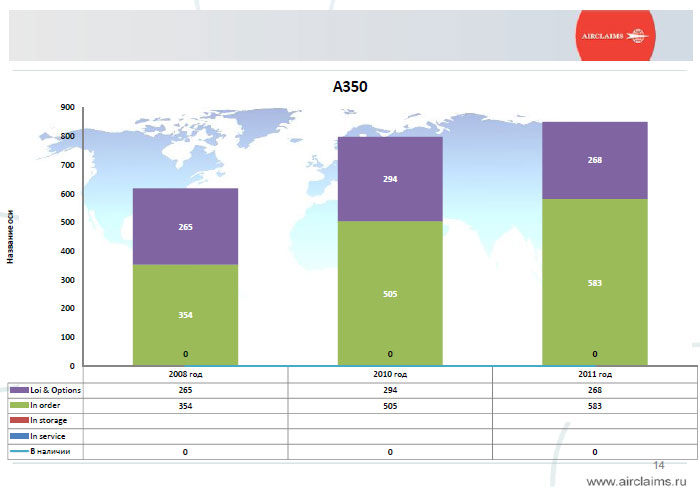700x490 pixels.
Task: Click the 0 in В наличии row under 2011
Action: tap(595, 452)
